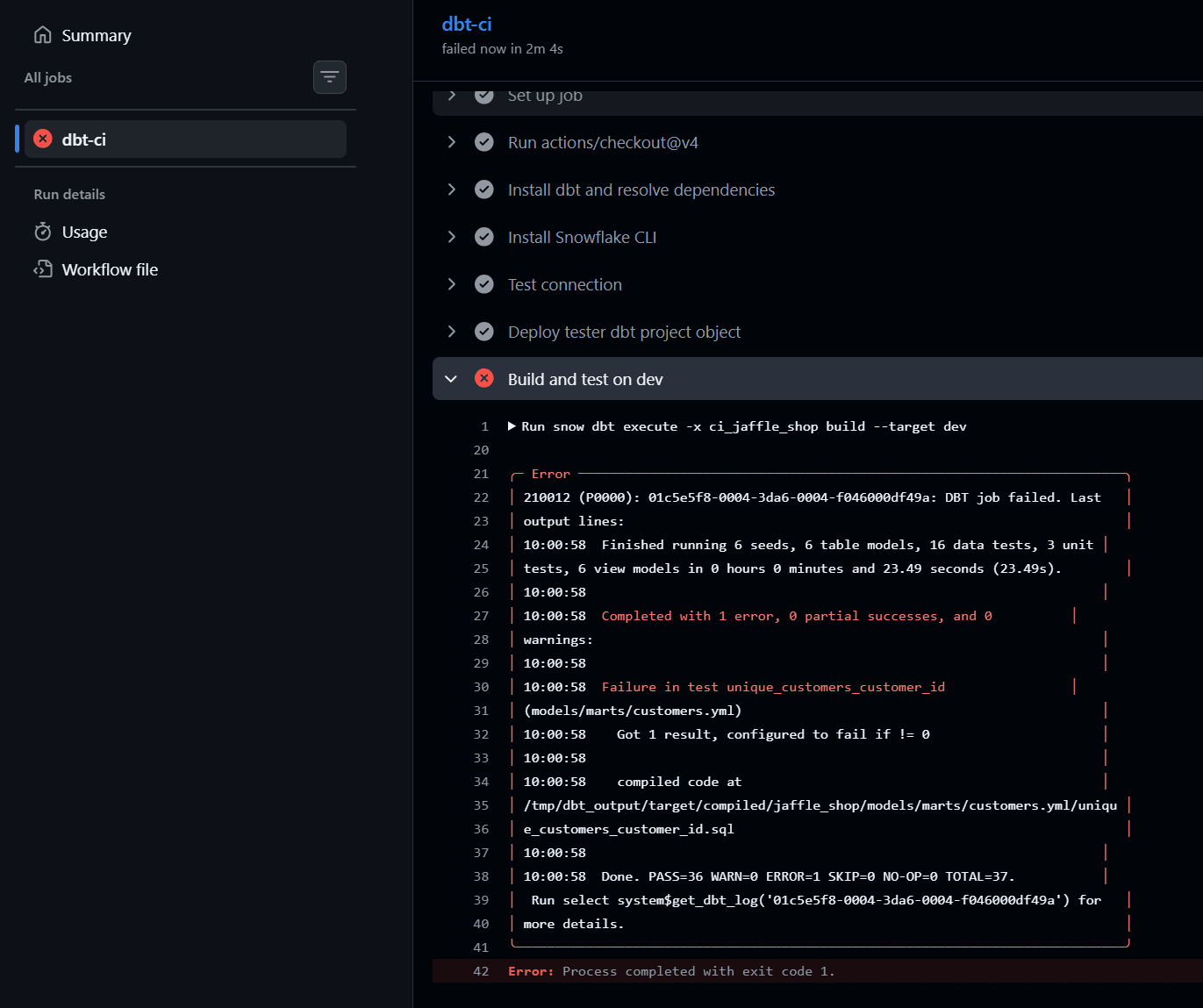This screenshot has width=1203, height=1008.
Task: Click the 'All jobs' sidebar label
Action: (48, 77)
